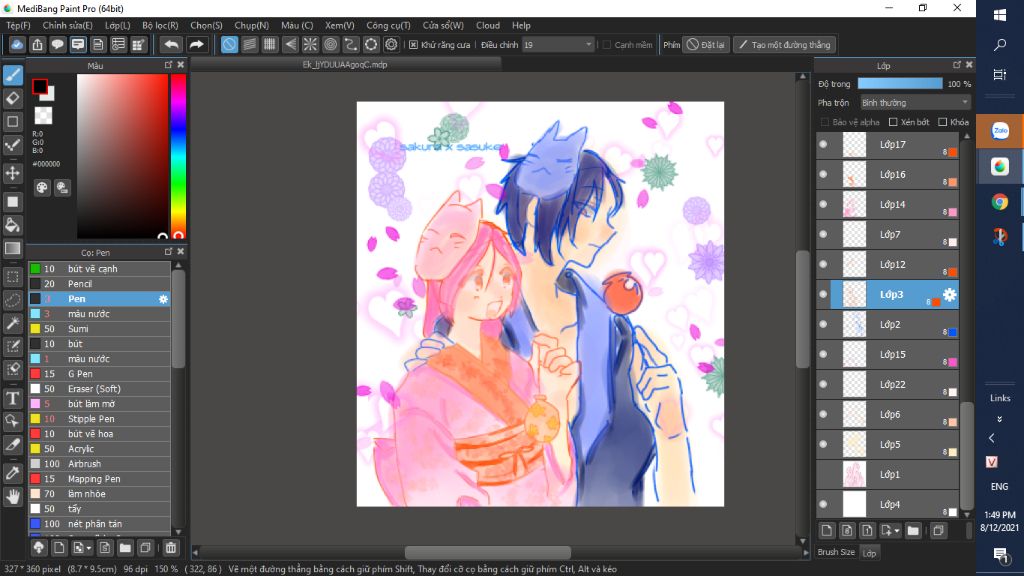Image resolution: width=1024 pixels, height=576 pixels.
Task: Select the Gradient tool
Action: point(12,248)
